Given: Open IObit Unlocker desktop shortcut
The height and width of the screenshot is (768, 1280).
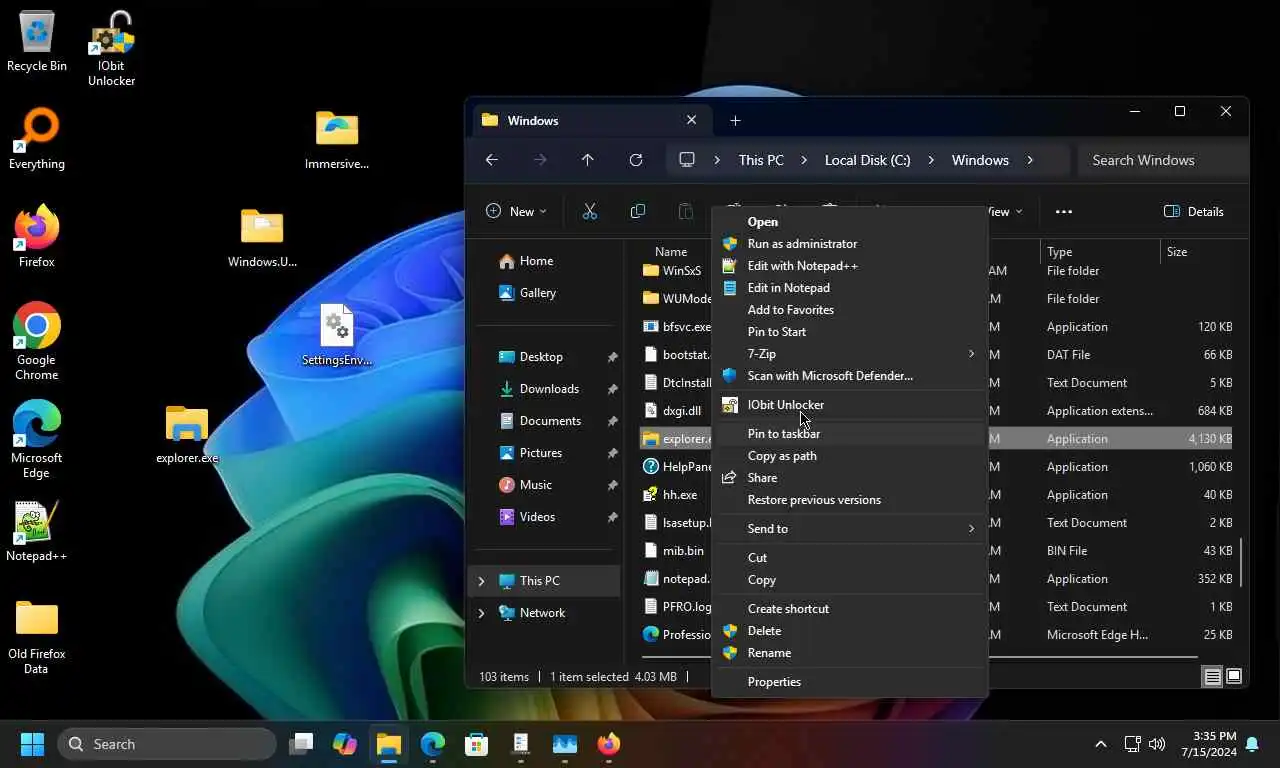Looking at the screenshot, I should tap(111, 47).
